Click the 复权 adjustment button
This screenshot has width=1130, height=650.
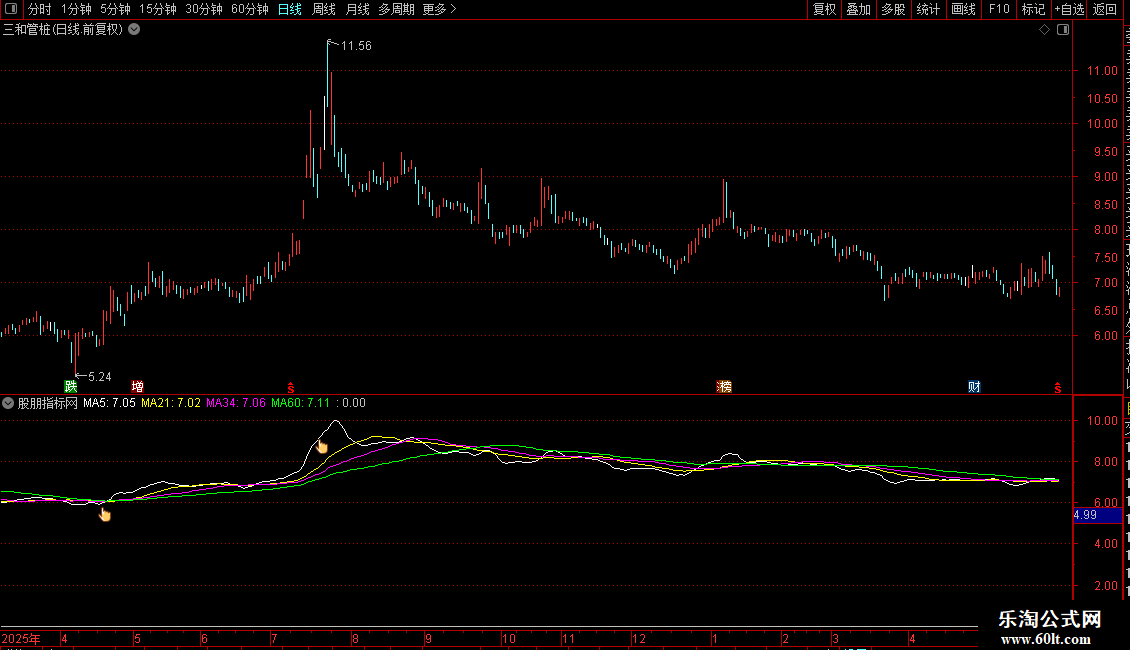tap(824, 9)
